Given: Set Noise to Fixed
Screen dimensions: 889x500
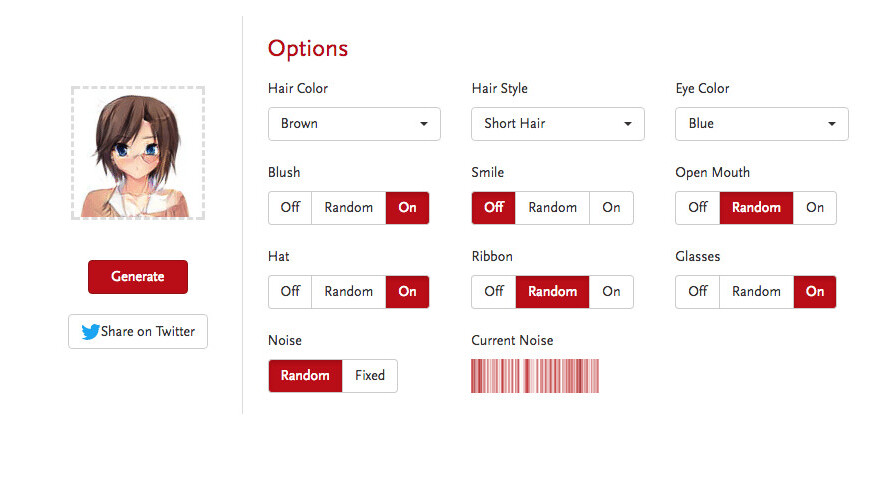Looking at the screenshot, I should coord(369,376).
